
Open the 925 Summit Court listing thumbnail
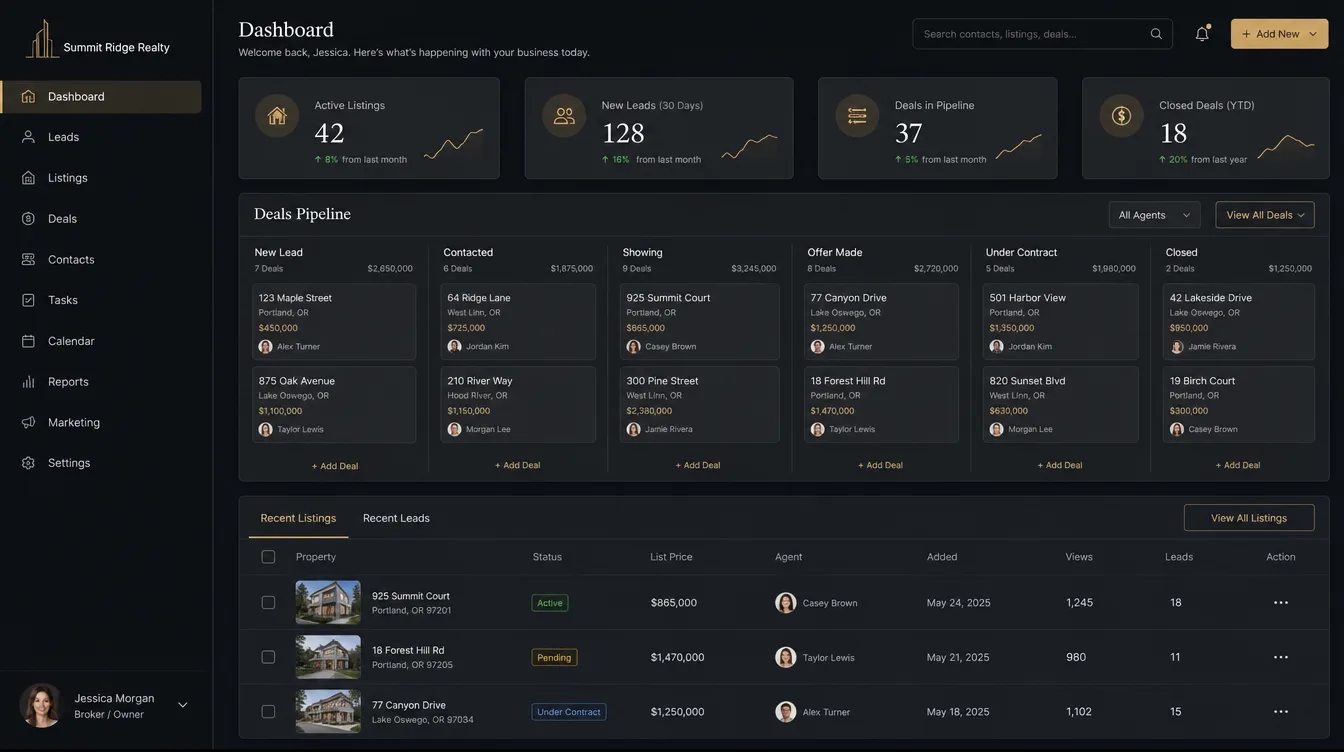(328, 603)
